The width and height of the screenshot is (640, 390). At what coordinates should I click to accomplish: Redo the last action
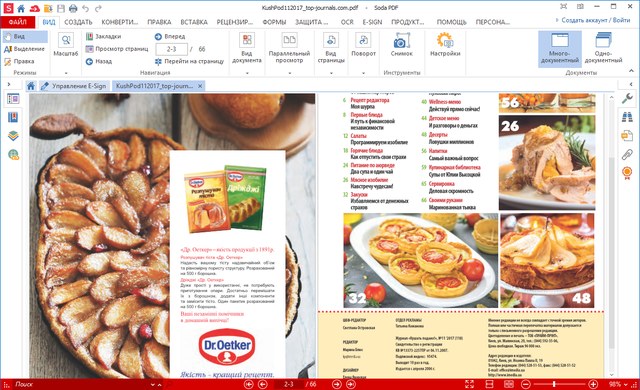(x=98, y=8)
